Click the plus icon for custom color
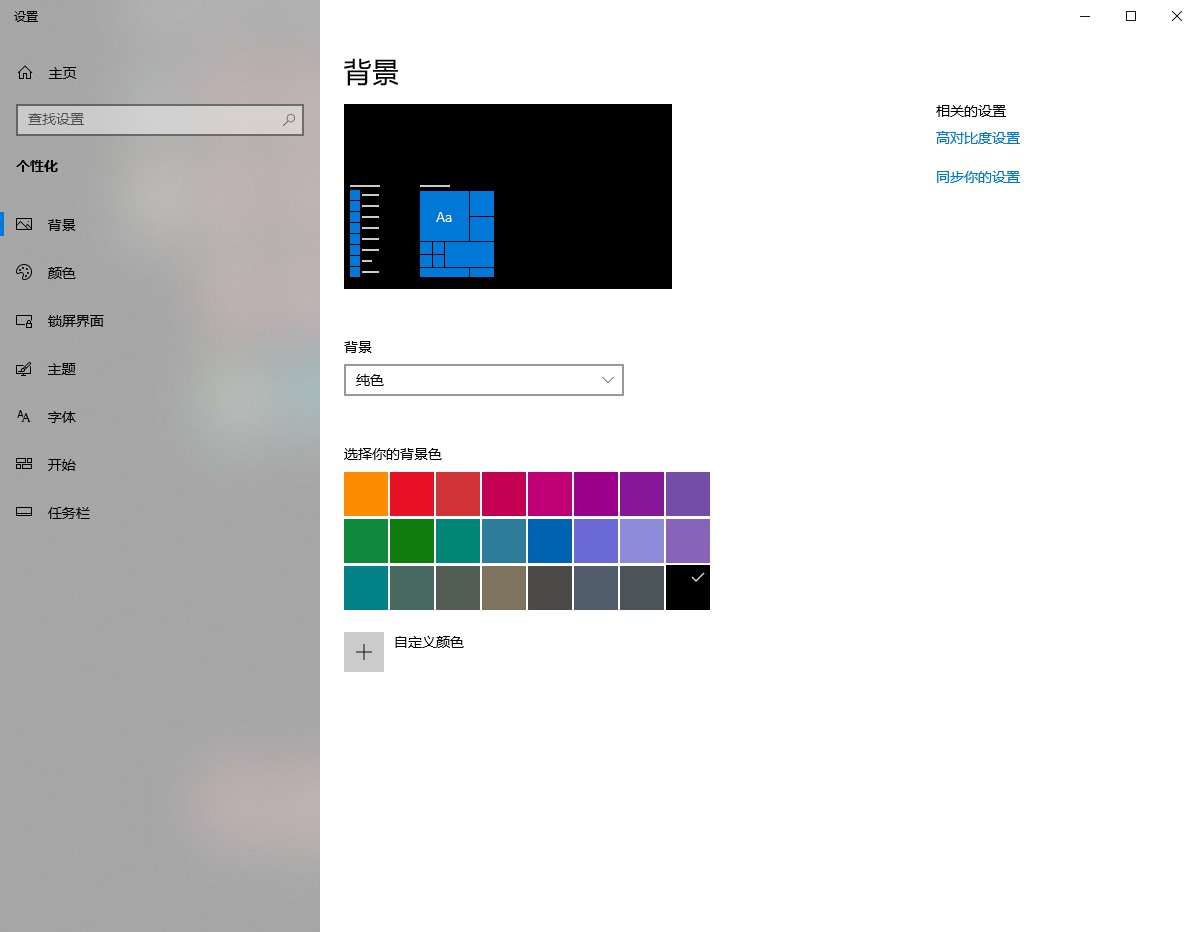Screen dimensions: 1200x932 coord(364,652)
